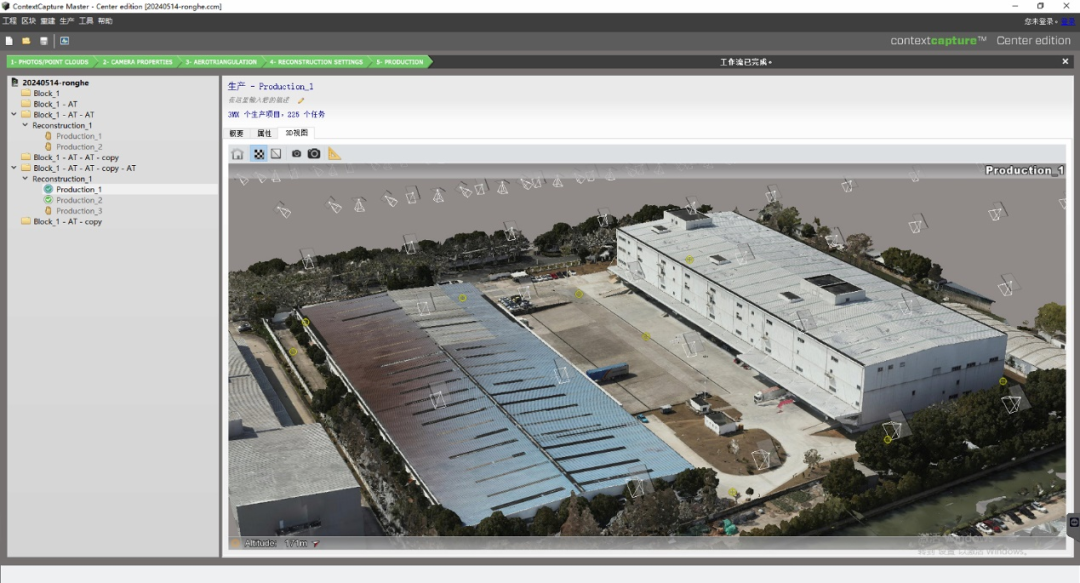The image size is (1080, 583).
Task: Dismiss the workflow completed banner
Action: (1065, 61)
